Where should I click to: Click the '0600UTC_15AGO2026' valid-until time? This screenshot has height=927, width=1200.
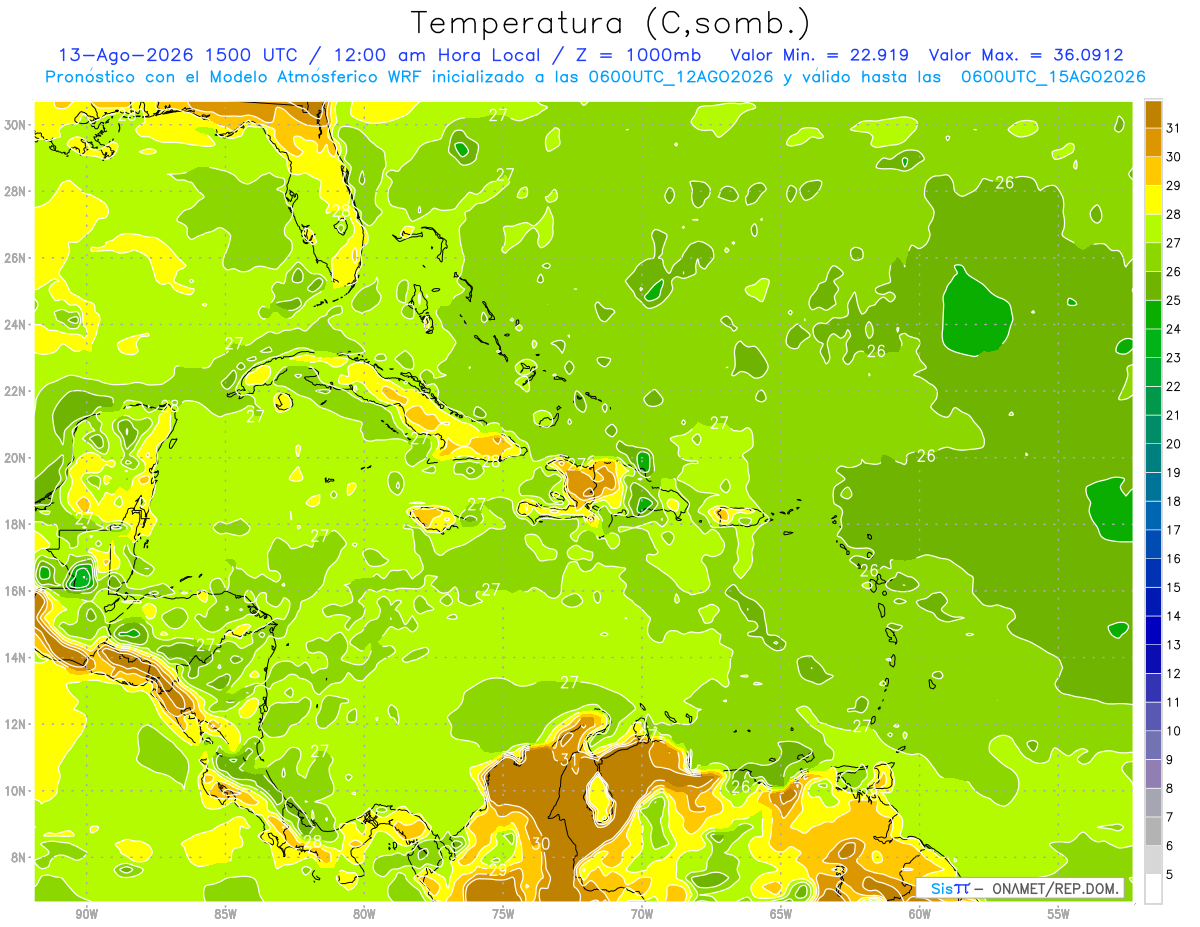coord(1053,77)
